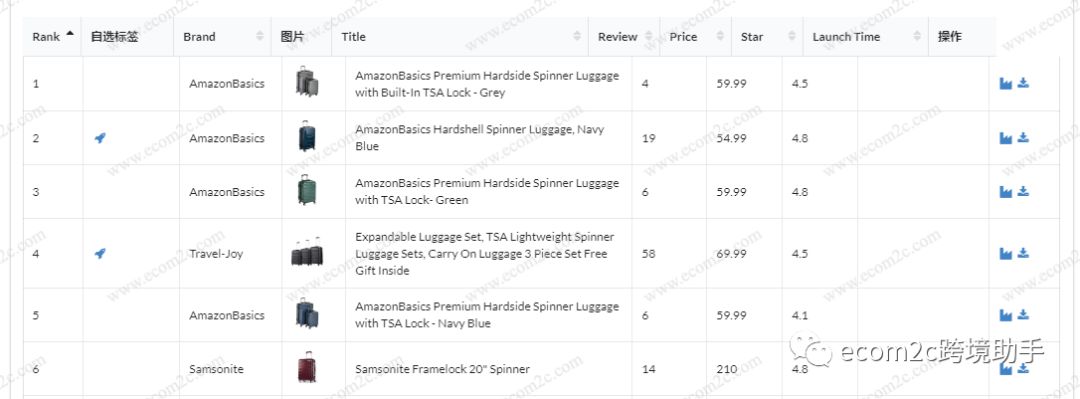Open Samsonite Framelock 20" Spinner title
The height and width of the screenshot is (399, 1080).
[x=442, y=369]
